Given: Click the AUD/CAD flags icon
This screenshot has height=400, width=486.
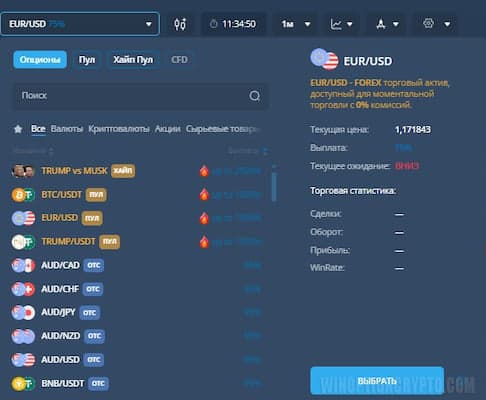Looking at the screenshot, I should (23, 266).
